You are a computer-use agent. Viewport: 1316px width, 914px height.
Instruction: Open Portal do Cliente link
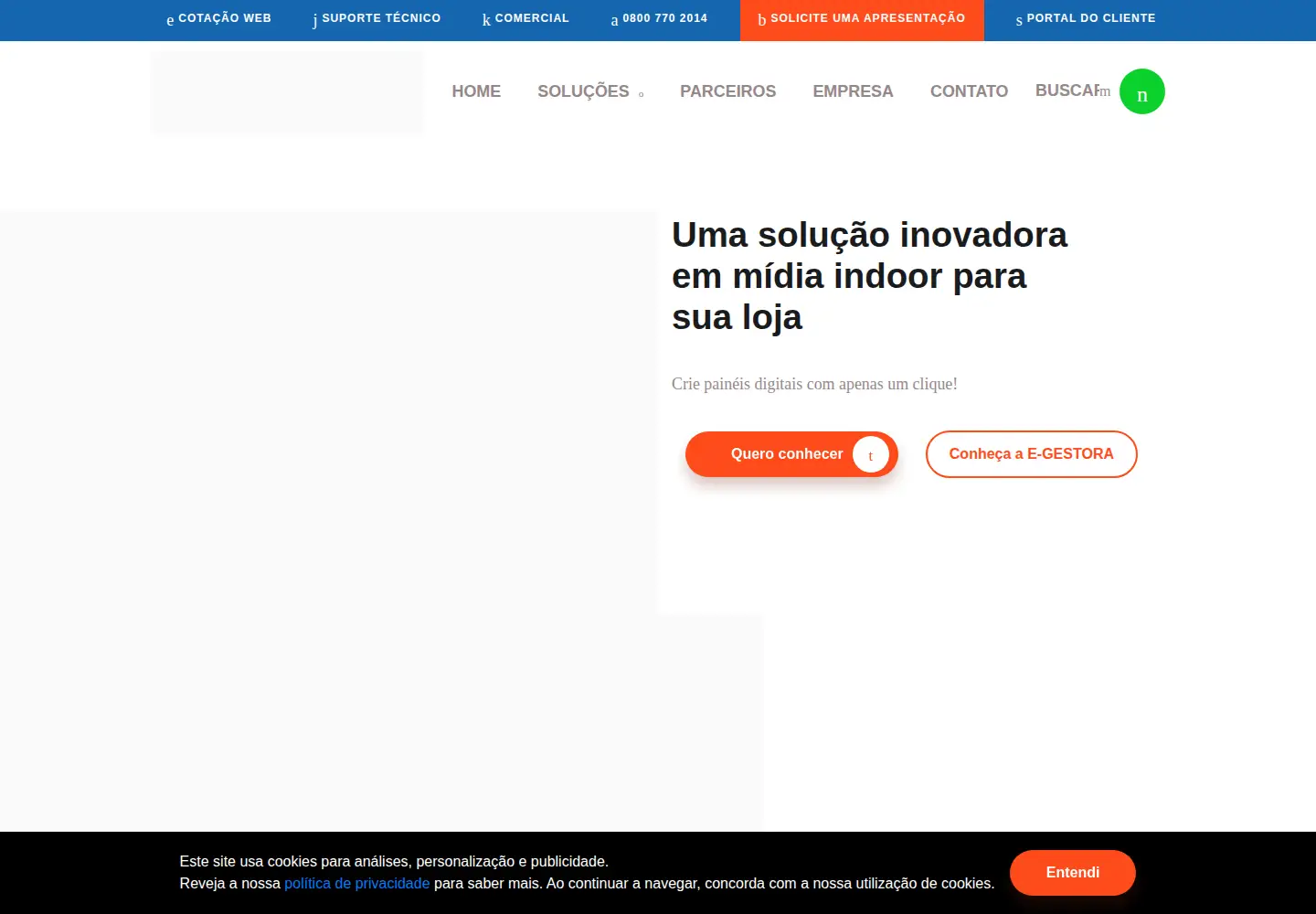[x=1086, y=18]
